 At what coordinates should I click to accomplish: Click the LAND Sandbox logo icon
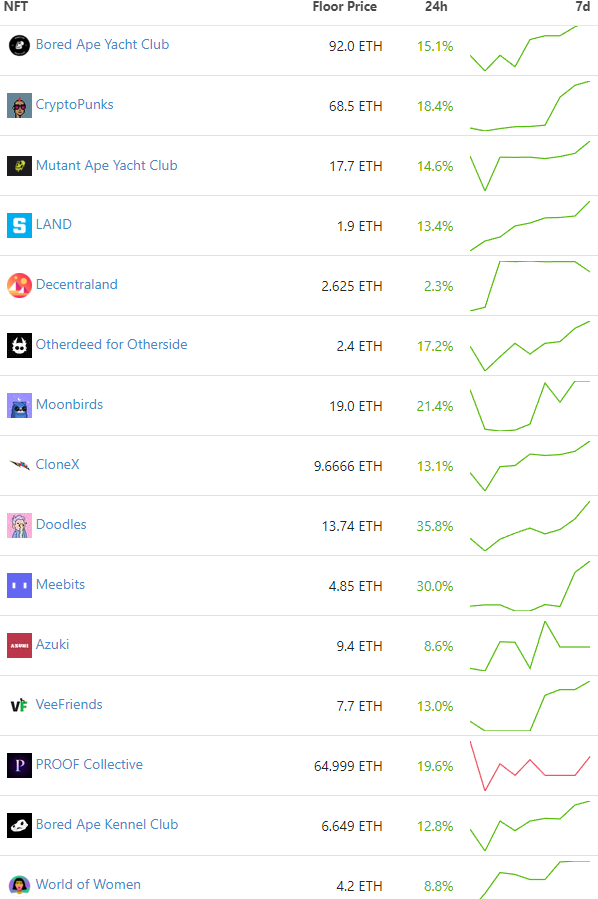pos(19,225)
